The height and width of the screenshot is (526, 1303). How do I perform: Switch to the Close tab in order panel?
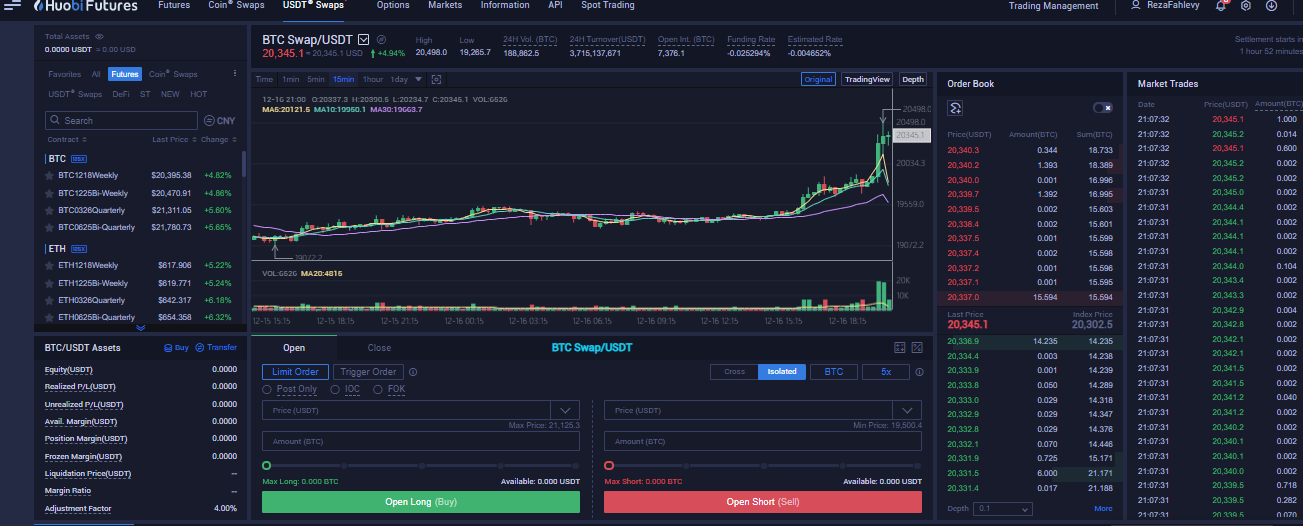click(379, 348)
